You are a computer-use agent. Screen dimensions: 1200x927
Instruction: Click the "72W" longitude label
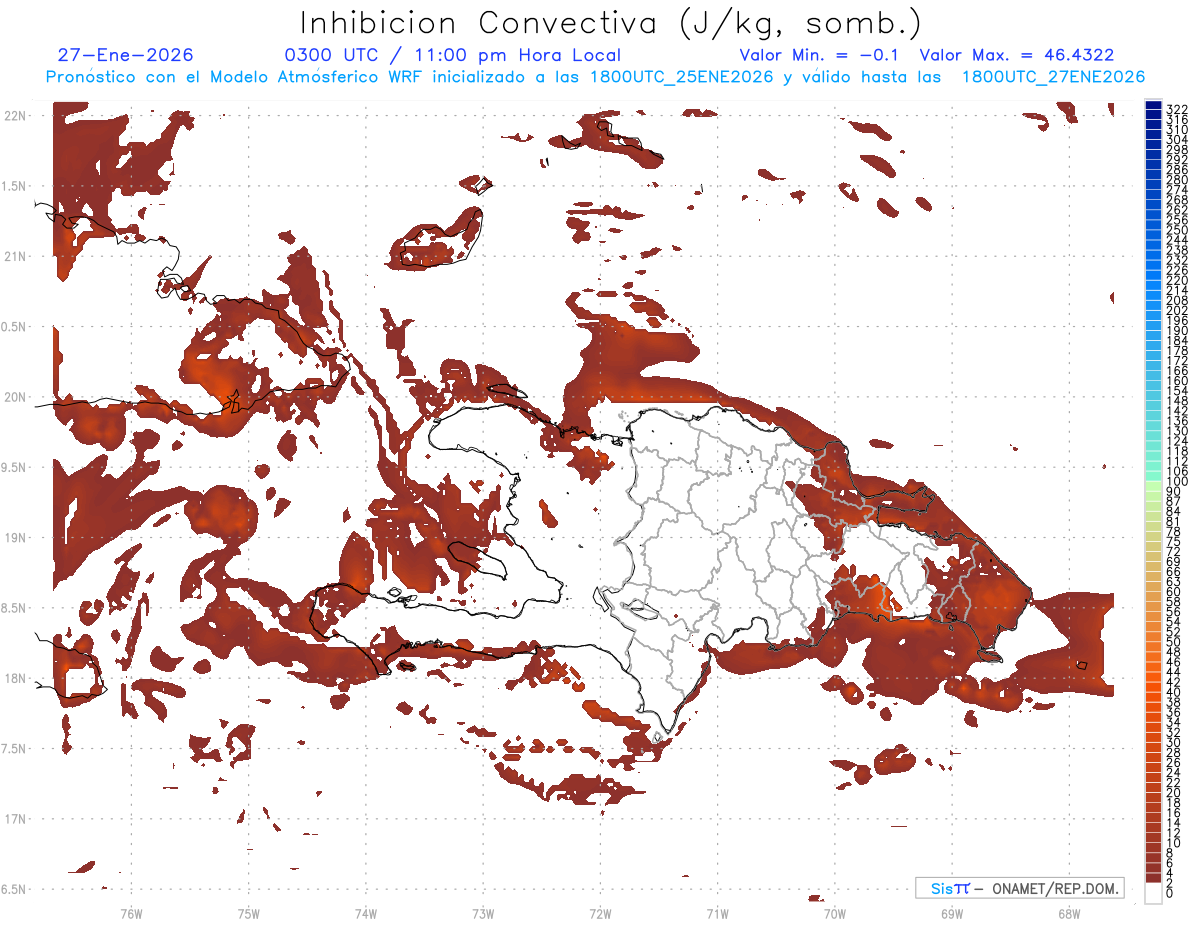pyautogui.click(x=600, y=913)
